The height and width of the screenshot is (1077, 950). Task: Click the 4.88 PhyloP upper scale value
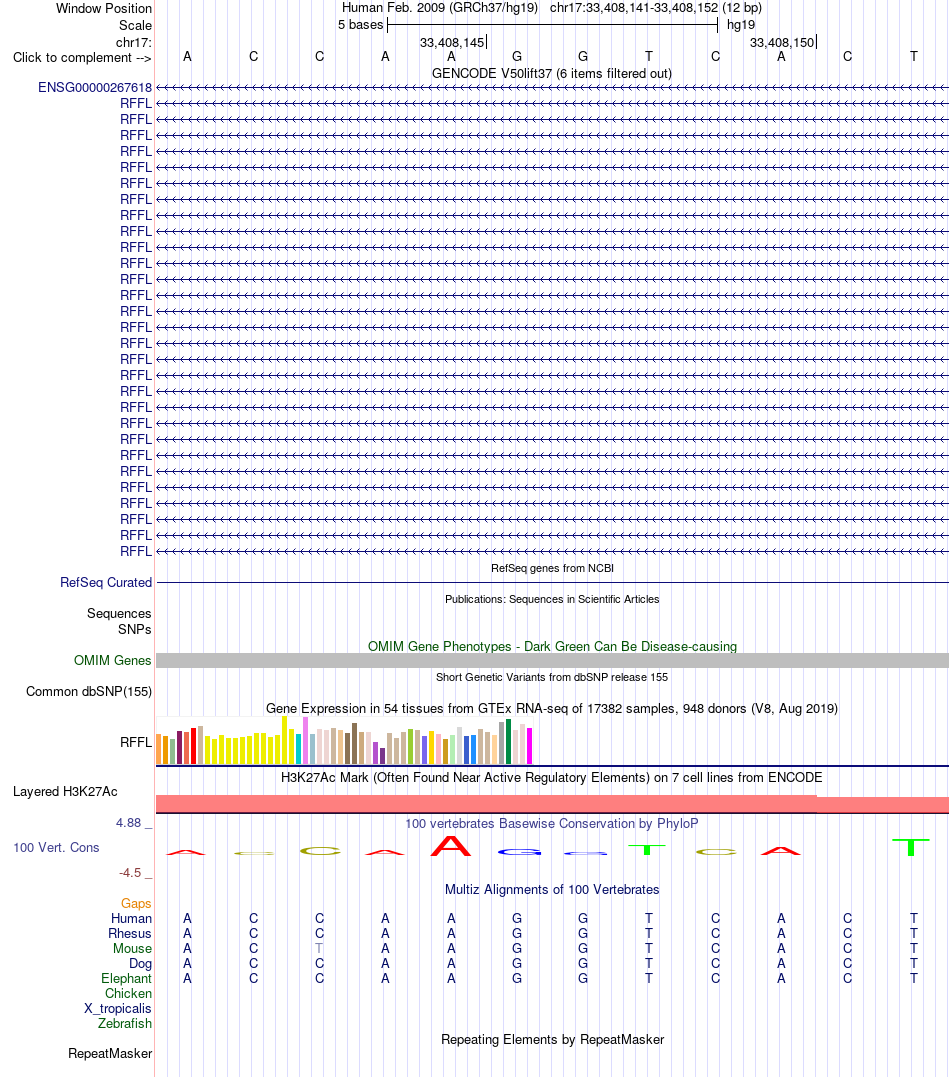128,823
